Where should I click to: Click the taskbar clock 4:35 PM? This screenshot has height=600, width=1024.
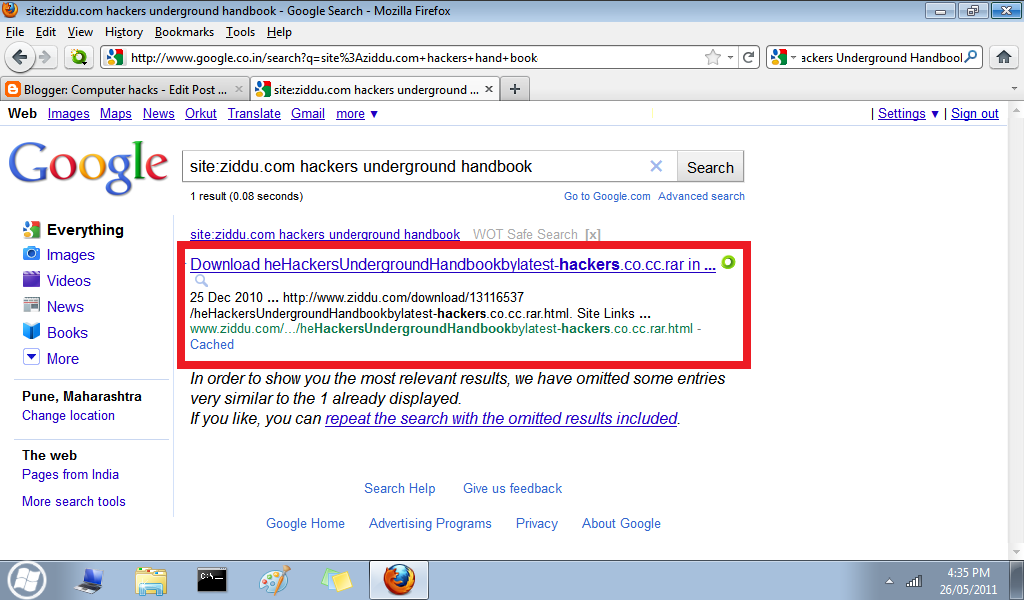tap(968, 573)
